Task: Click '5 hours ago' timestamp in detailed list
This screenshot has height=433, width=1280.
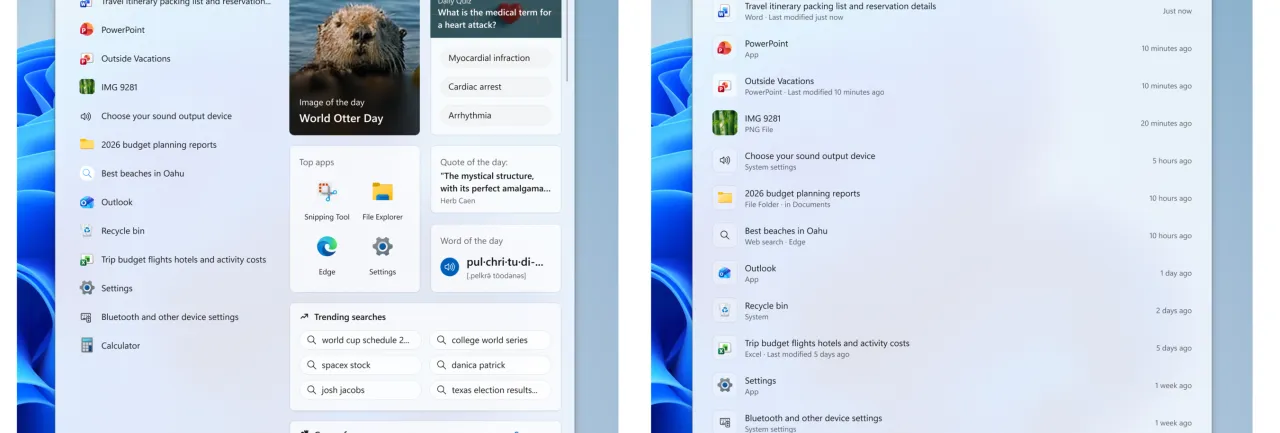Action: pos(1172,161)
